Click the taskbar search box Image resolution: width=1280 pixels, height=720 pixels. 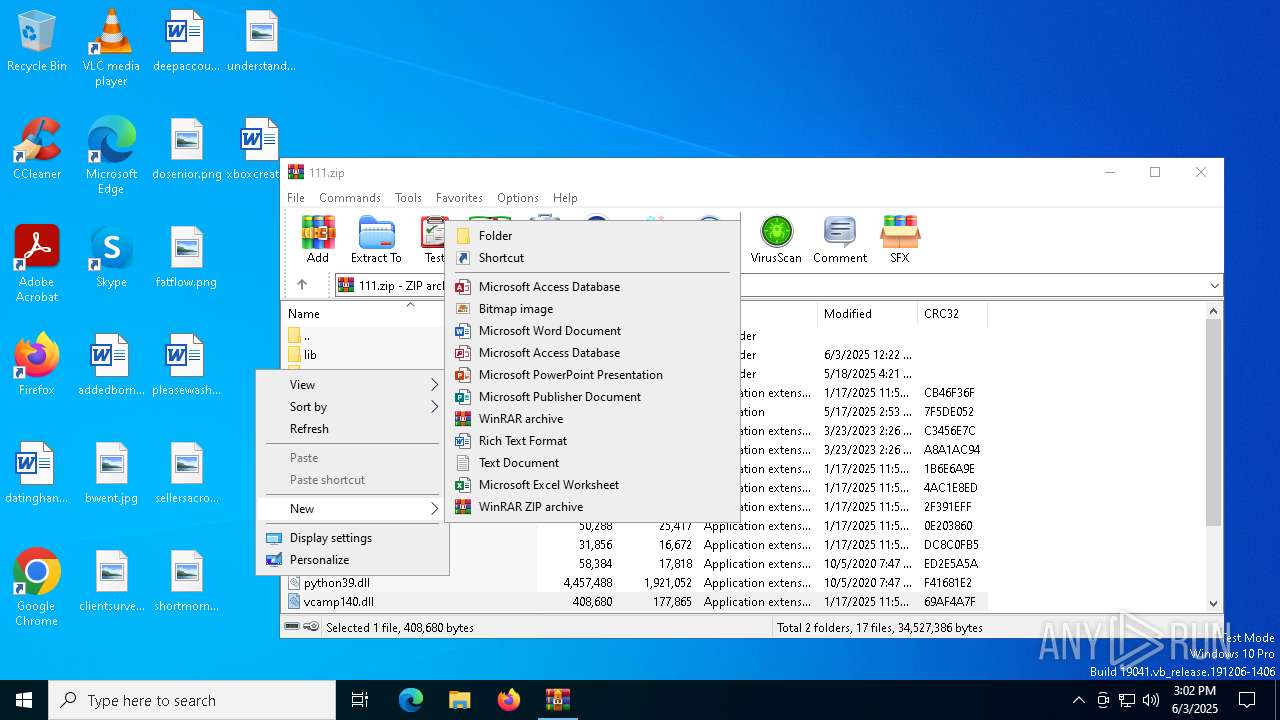[x=192, y=700]
